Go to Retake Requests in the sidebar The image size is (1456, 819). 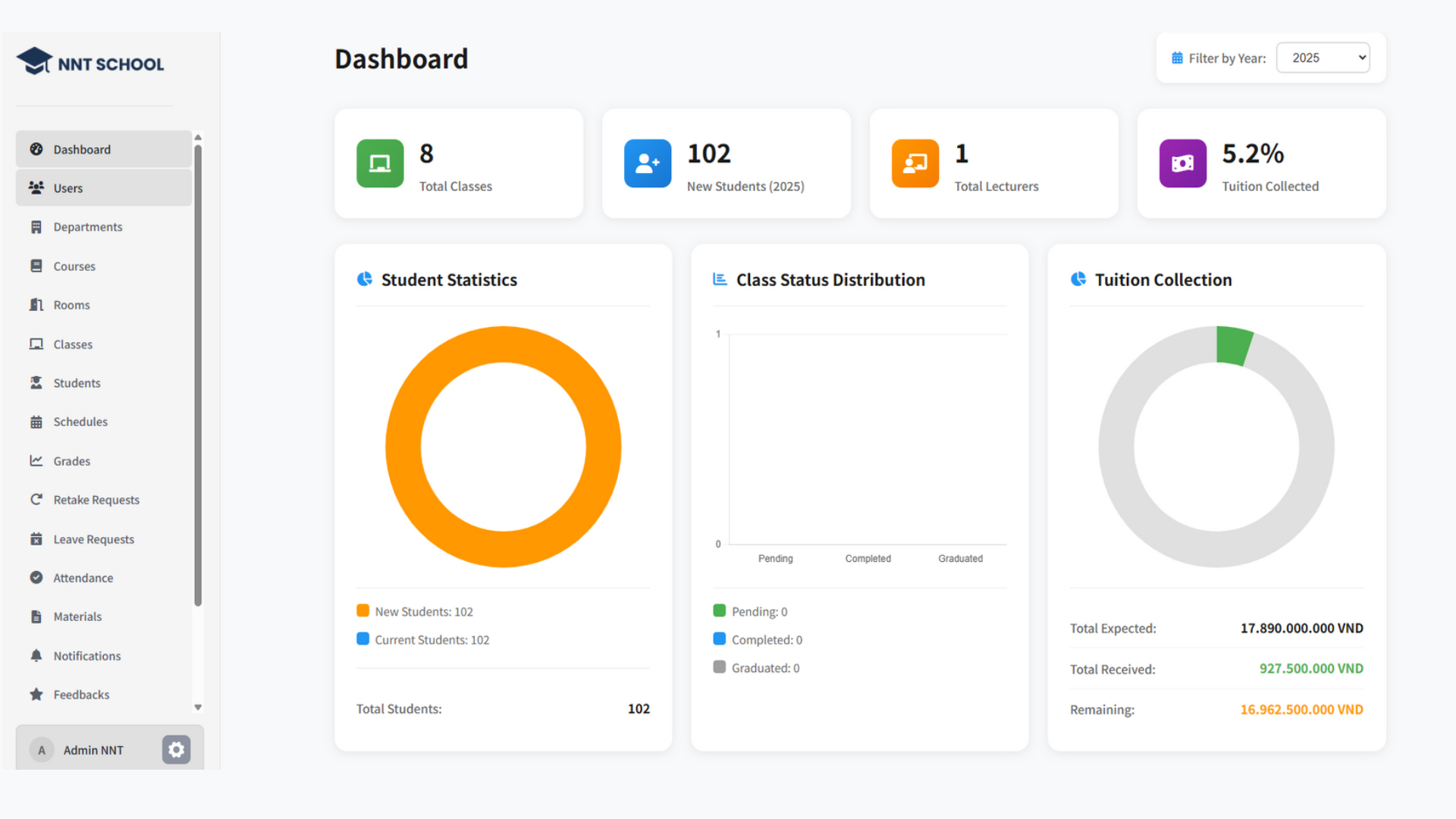coord(96,500)
